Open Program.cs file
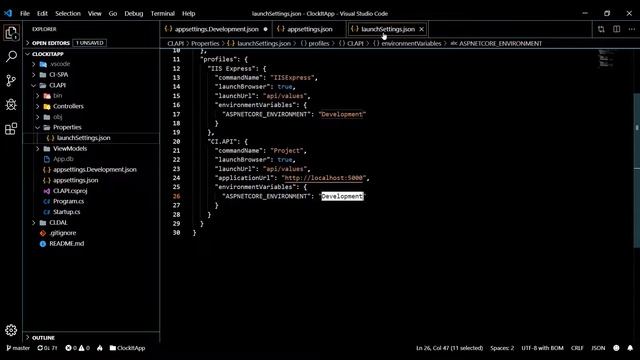Screen dimensions: 640x360 click(68, 202)
